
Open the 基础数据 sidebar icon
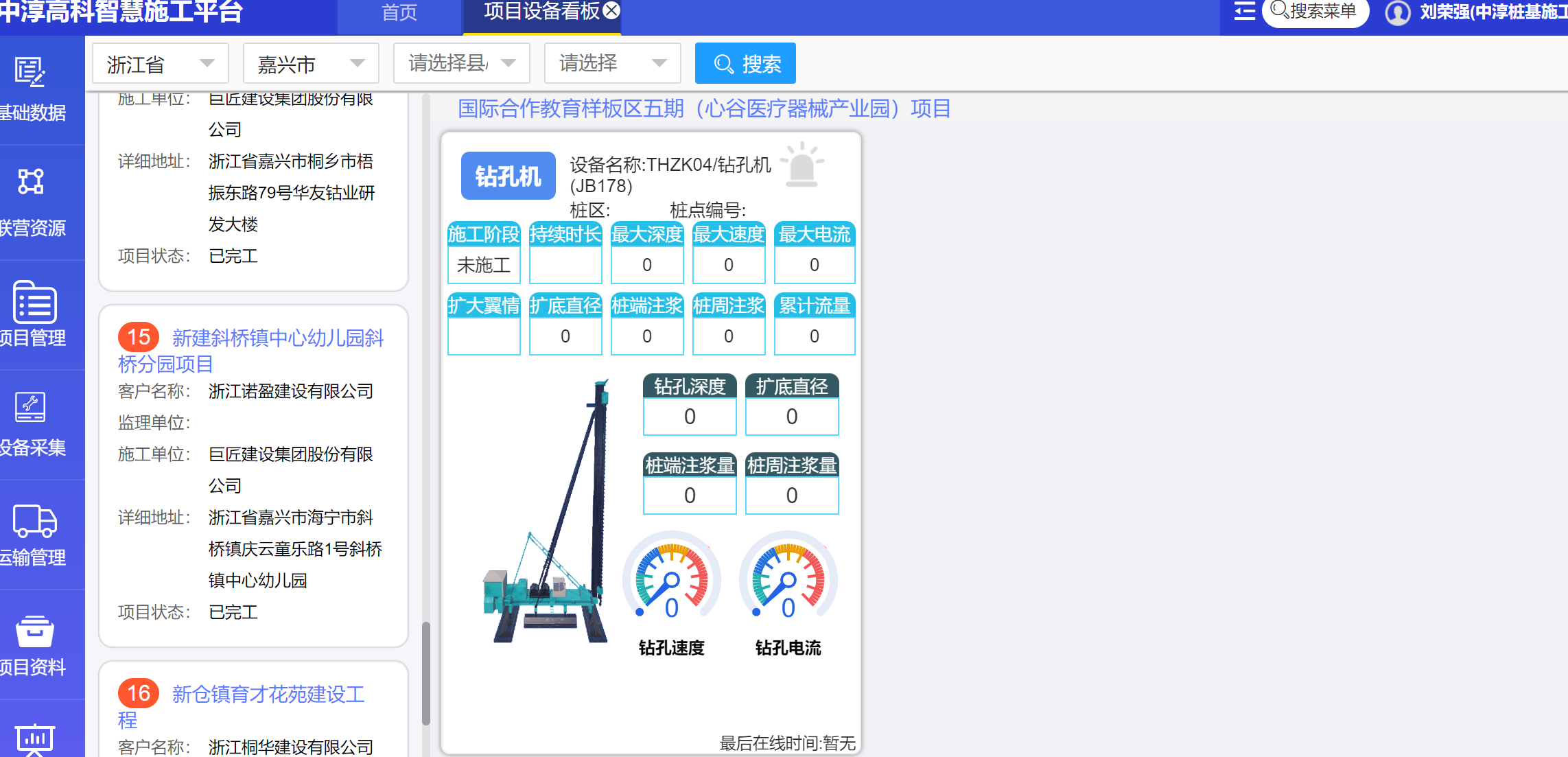coord(30,72)
